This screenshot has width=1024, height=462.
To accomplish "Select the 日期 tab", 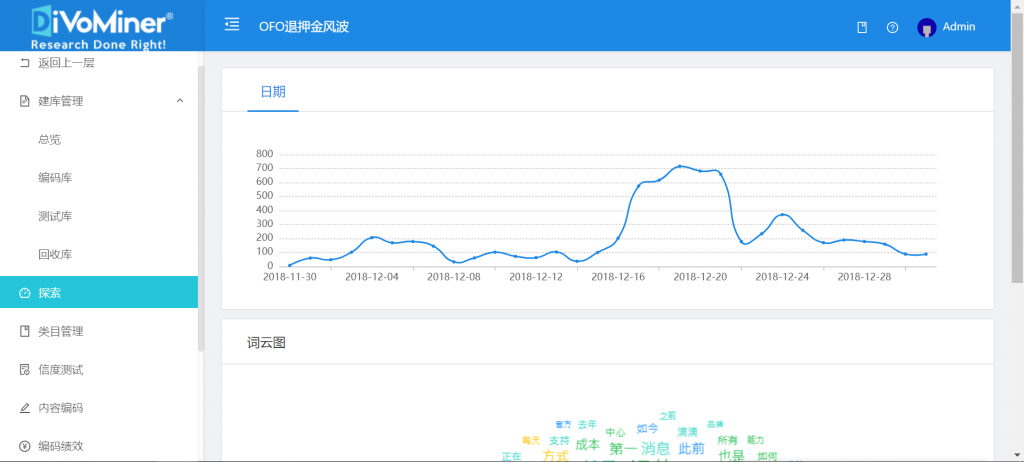I will 273,91.
